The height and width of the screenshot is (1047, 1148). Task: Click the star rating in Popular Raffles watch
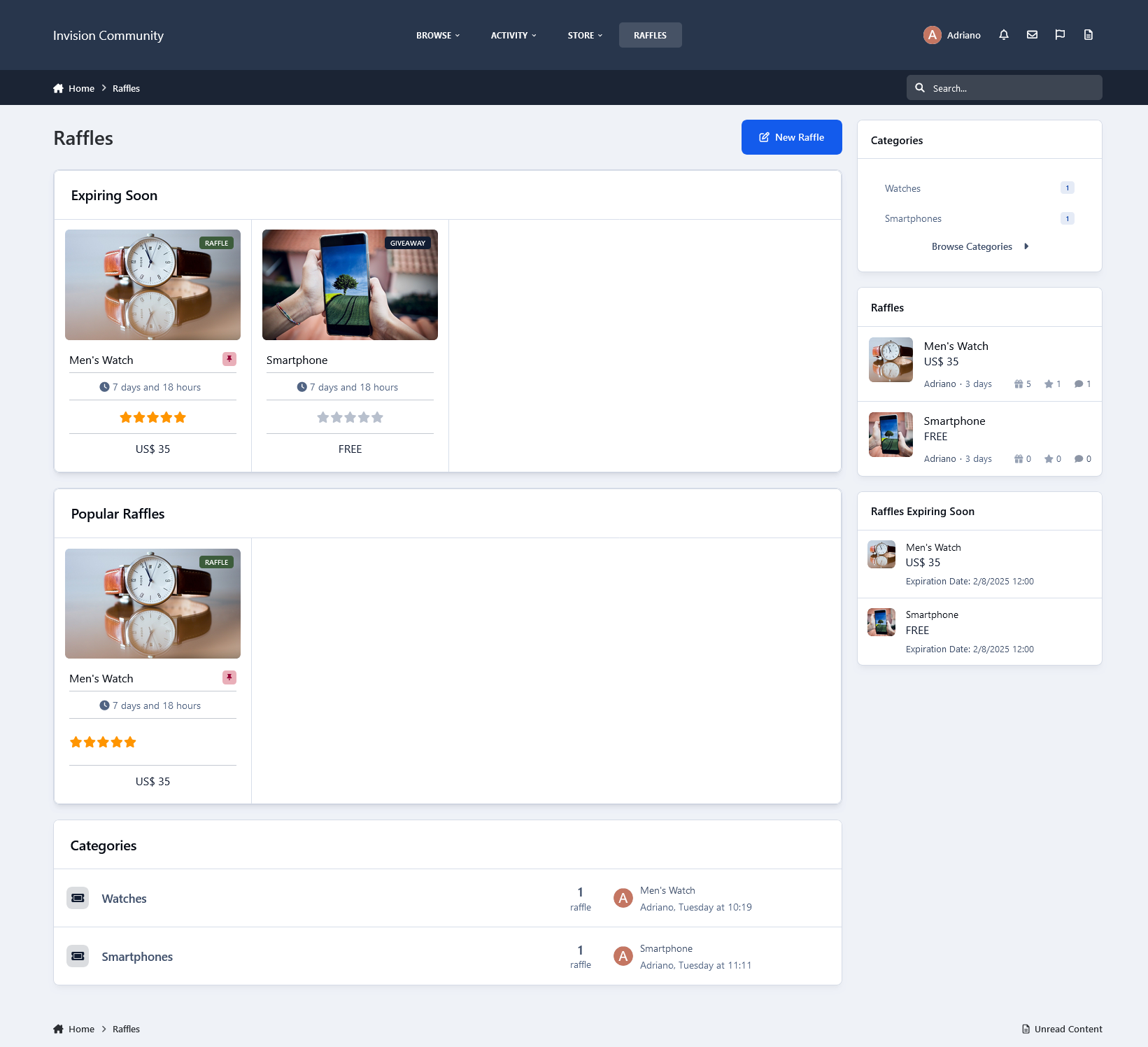point(103,742)
